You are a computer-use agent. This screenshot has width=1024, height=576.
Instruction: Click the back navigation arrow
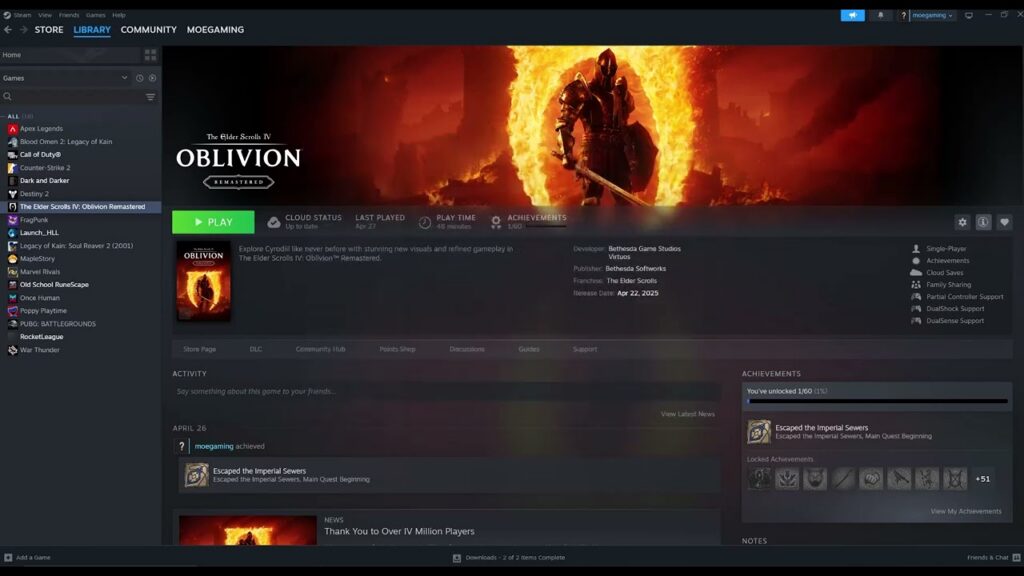tap(8, 29)
